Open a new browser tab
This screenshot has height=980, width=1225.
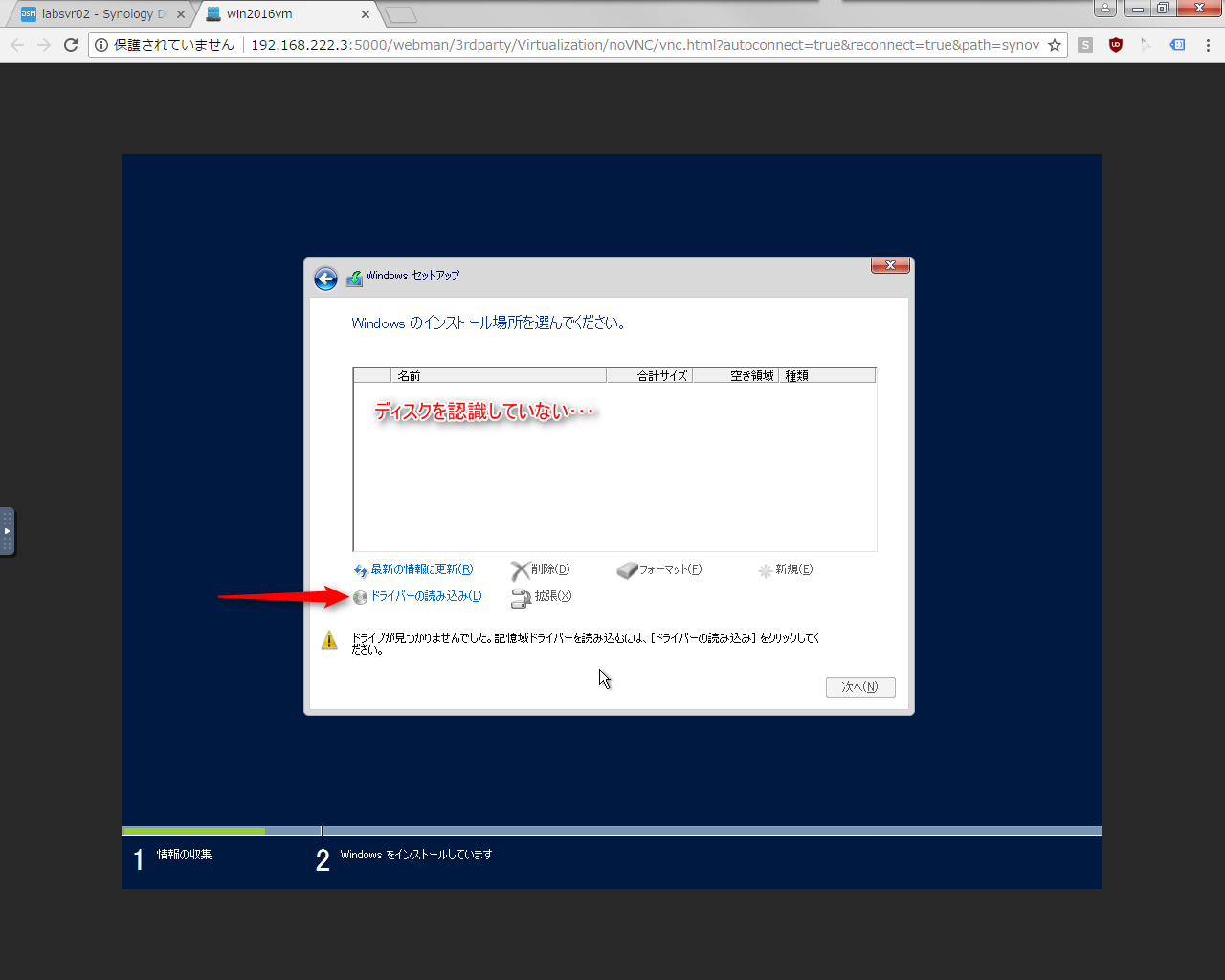coord(400,14)
